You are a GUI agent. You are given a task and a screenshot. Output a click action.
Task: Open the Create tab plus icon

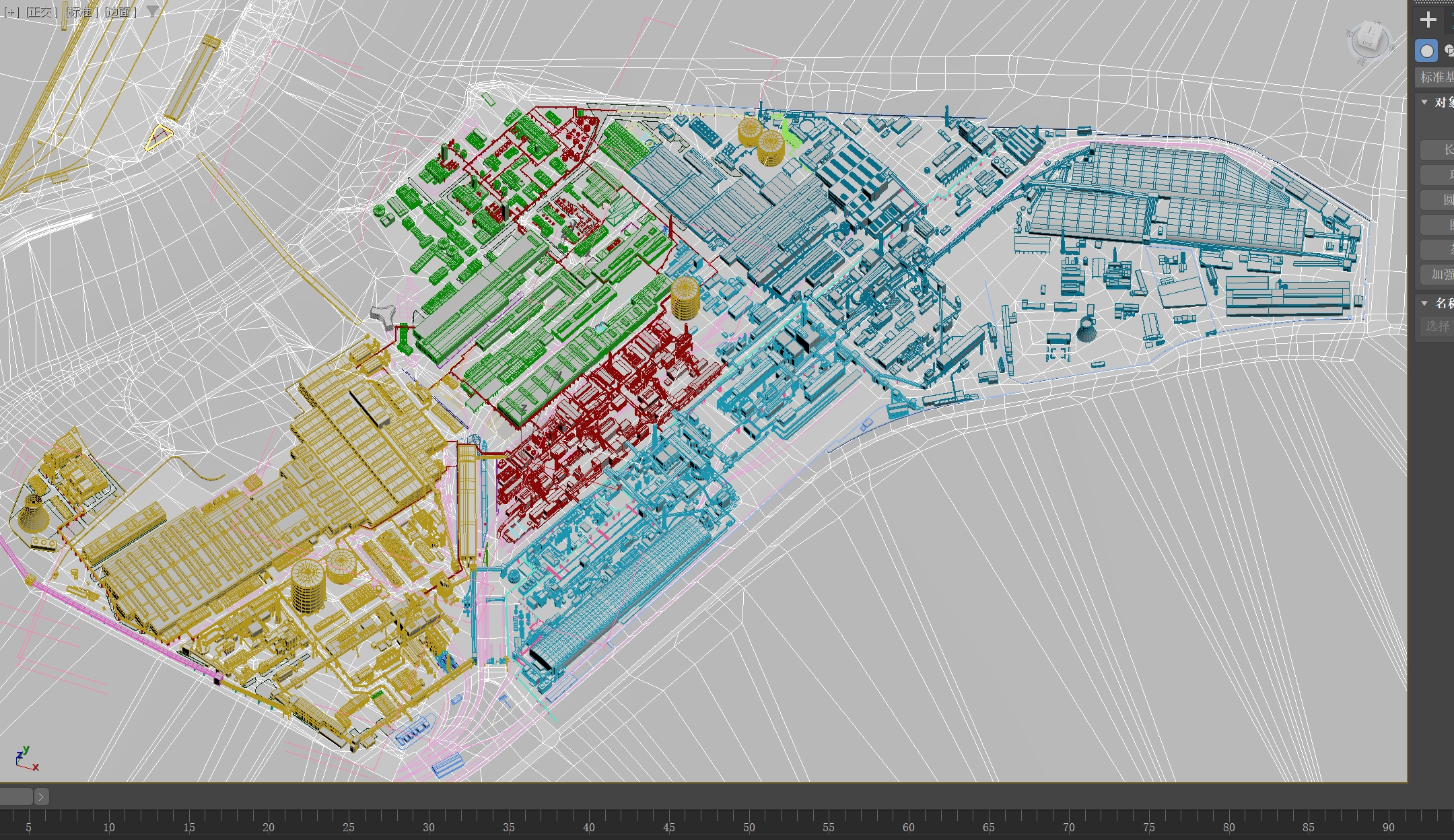pos(1428,20)
